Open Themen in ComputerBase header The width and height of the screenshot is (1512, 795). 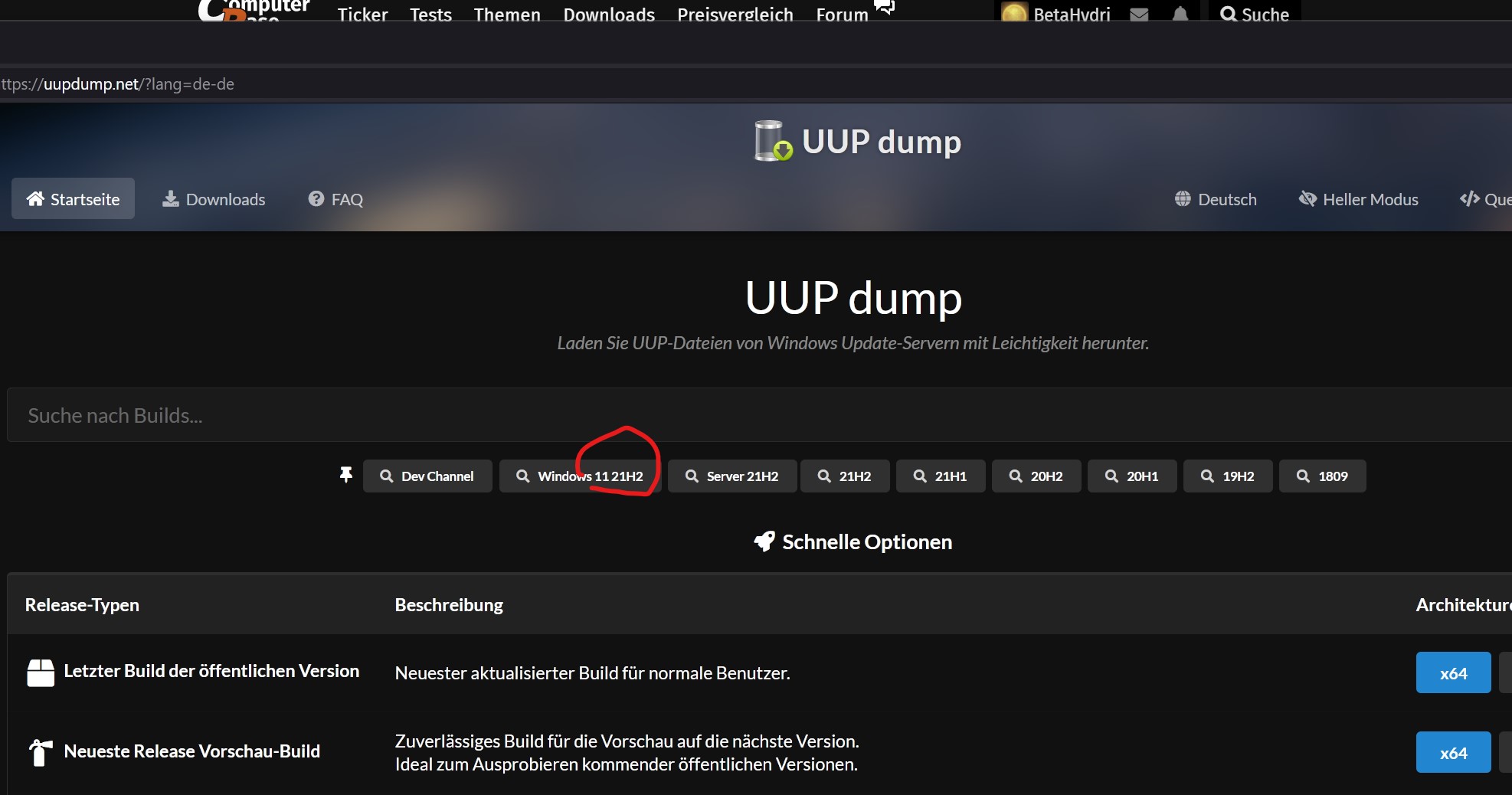507,14
